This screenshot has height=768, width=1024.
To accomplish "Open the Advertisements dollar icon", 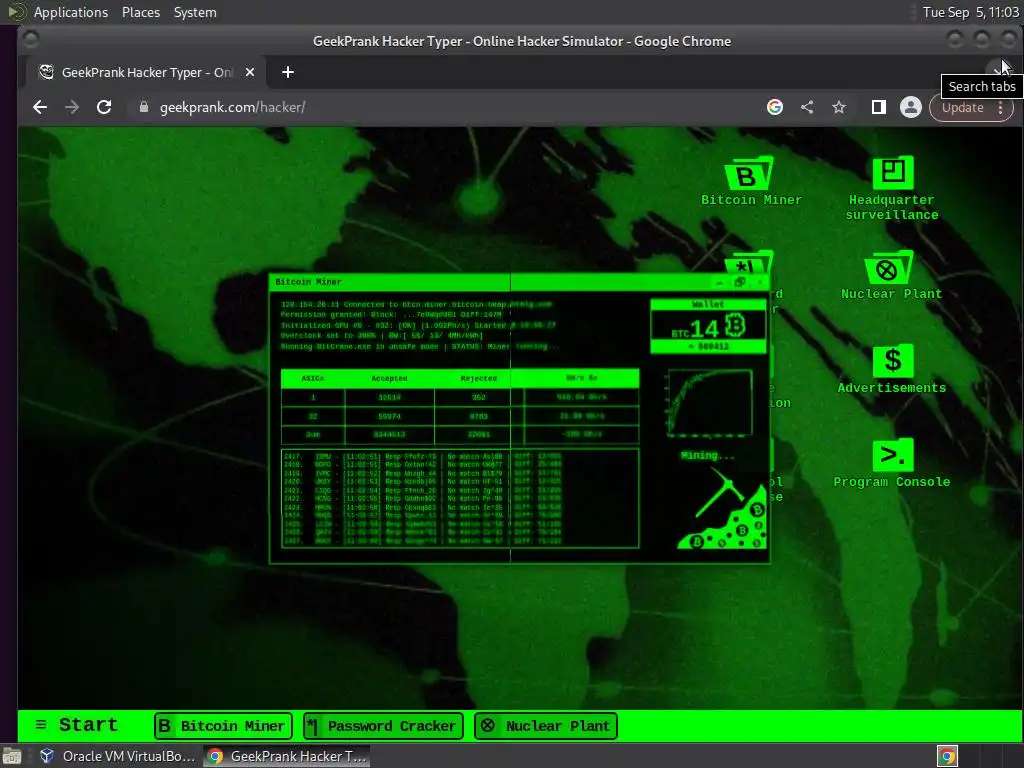I will point(891,370).
